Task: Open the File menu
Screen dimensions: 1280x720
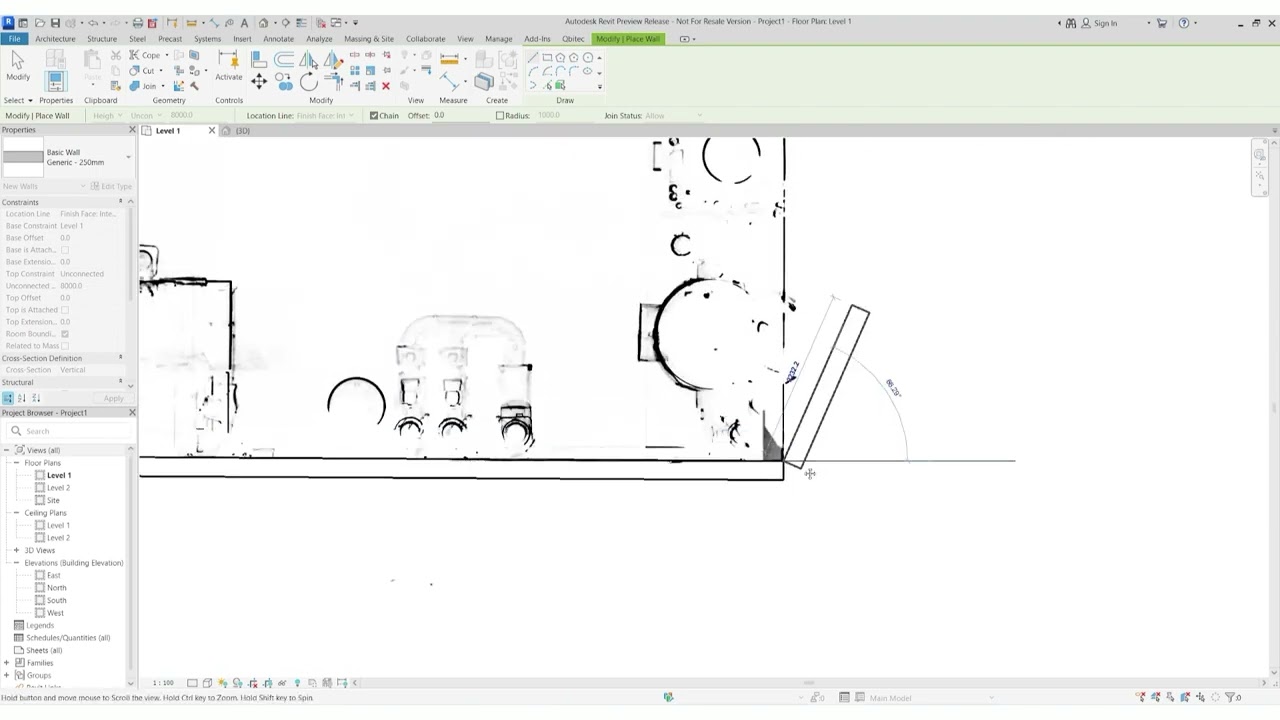Action: (x=15, y=39)
